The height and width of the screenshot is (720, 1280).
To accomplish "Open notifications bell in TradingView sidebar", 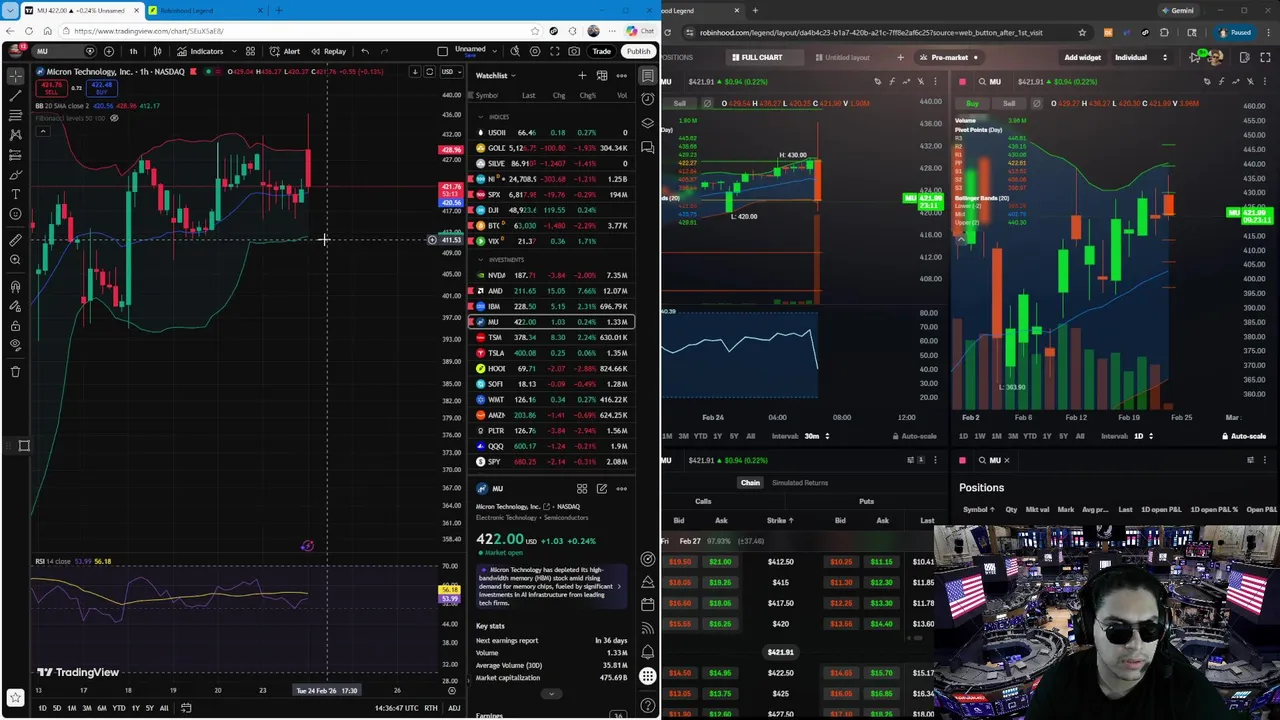I will tap(648, 651).
